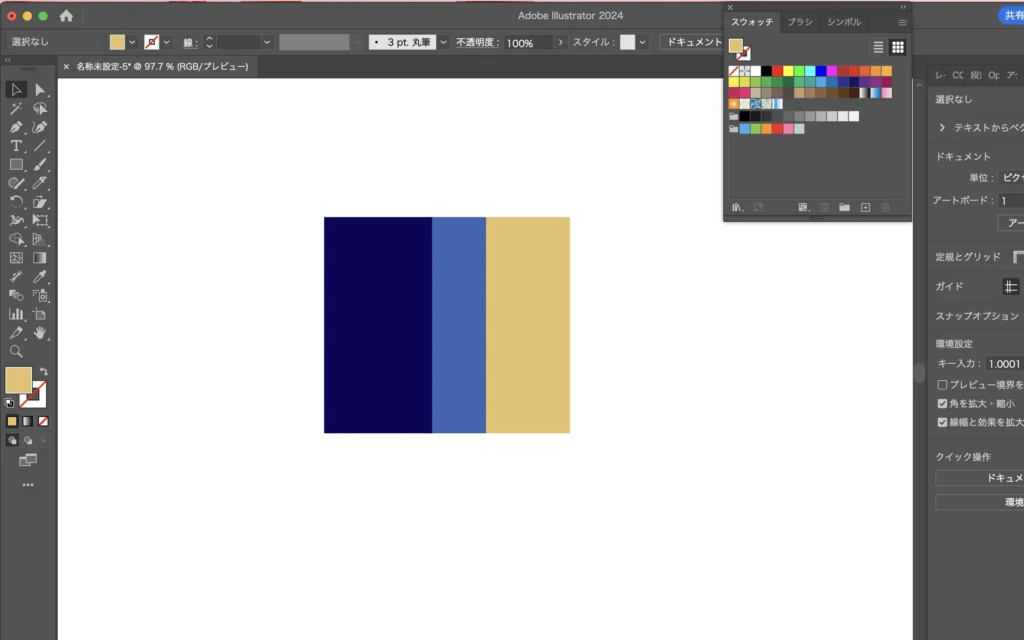
Task: Pick the Direct Selection tool
Action: [40, 90]
